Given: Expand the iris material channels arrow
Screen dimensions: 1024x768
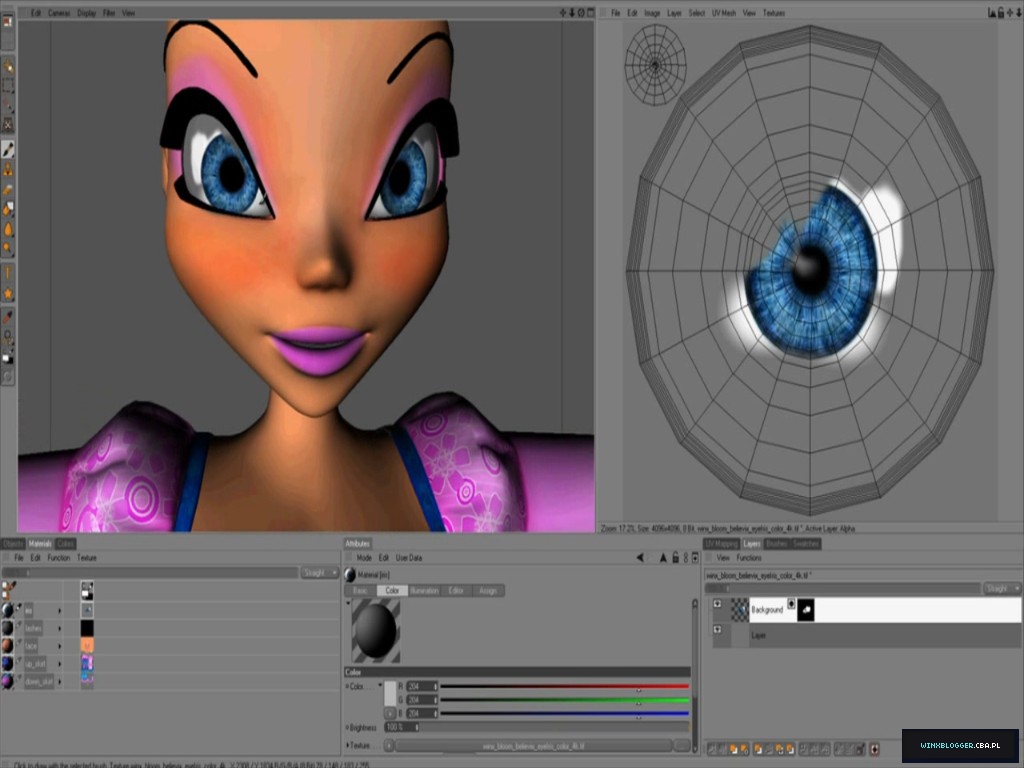Looking at the screenshot, I should [59, 611].
